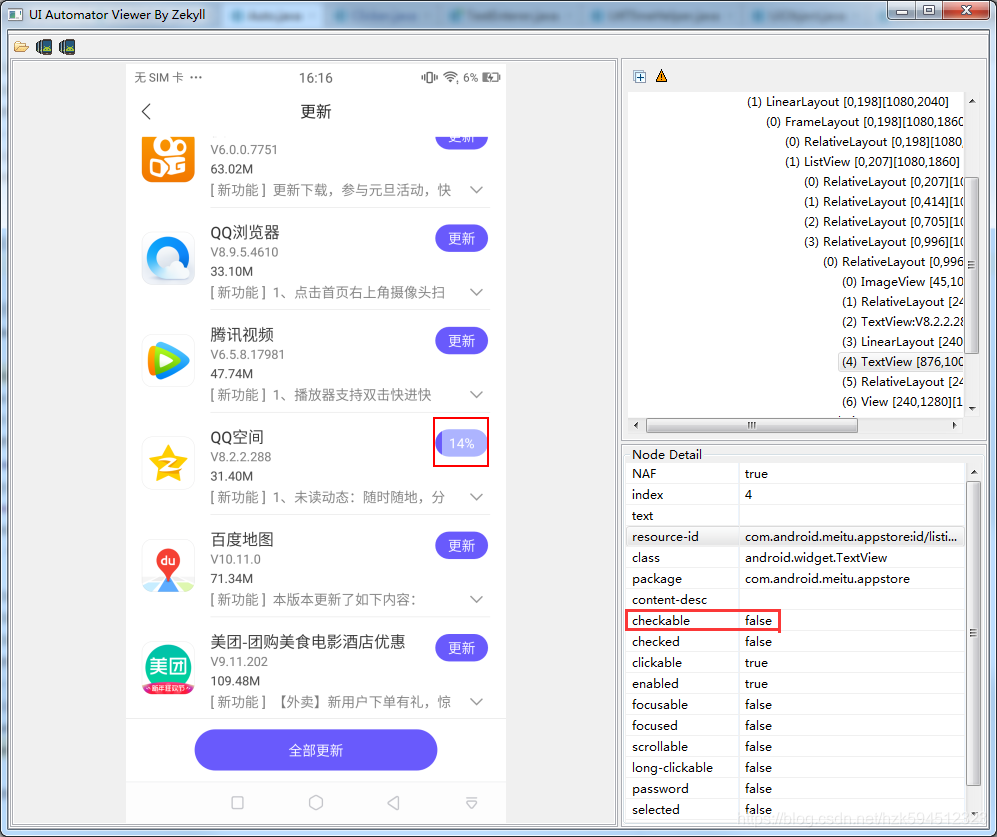Click 更新 button for QQ浏览器

(x=462, y=239)
